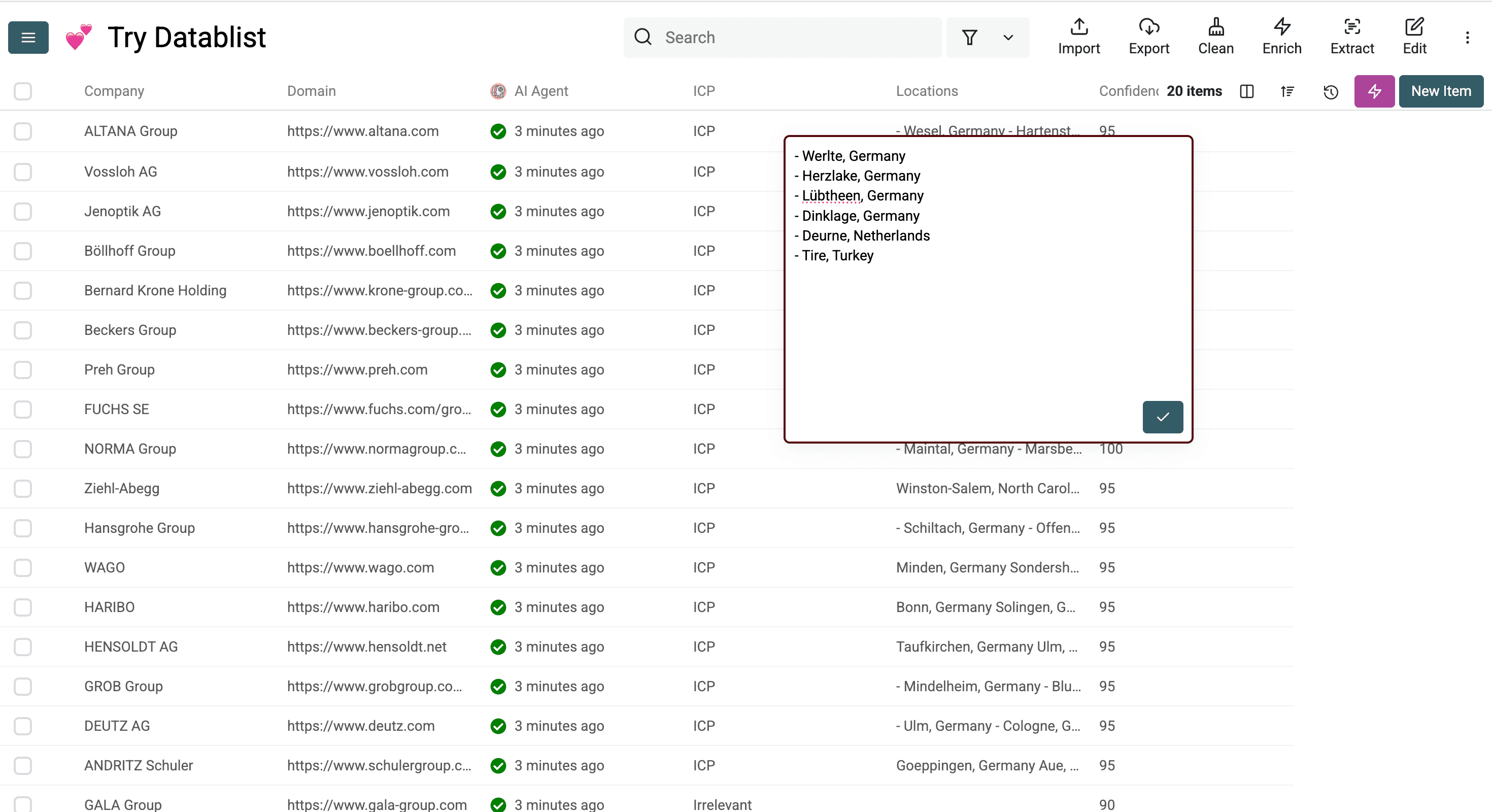This screenshot has height=812, width=1492.
Task: Expand the filter options chevron
Action: pos(1008,37)
